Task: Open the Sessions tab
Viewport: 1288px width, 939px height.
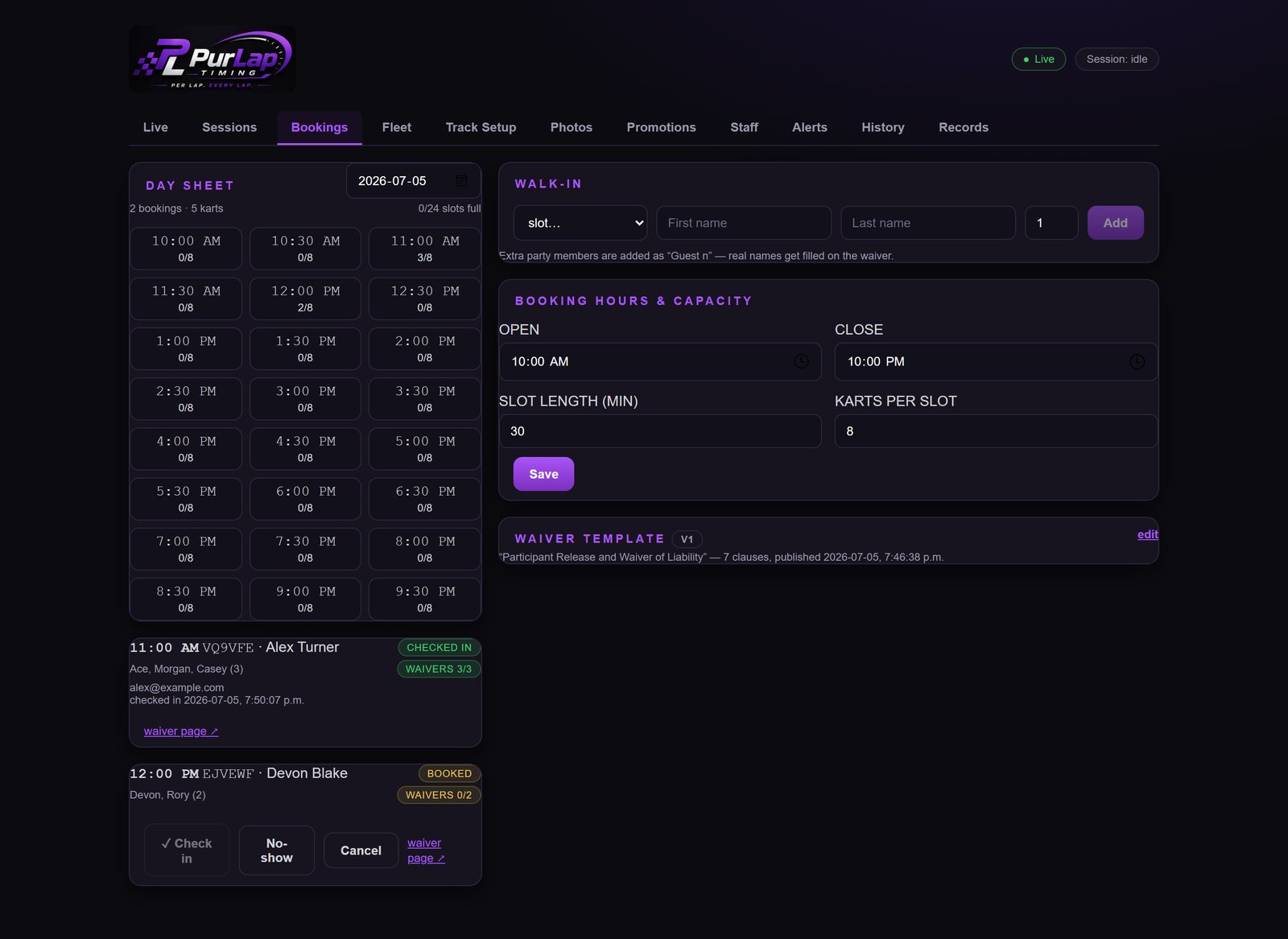Action: [229, 127]
